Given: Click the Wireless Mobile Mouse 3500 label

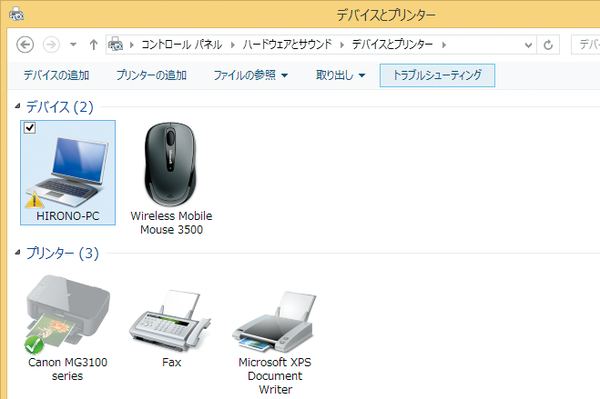Looking at the screenshot, I should pyautogui.click(x=171, y=223).
